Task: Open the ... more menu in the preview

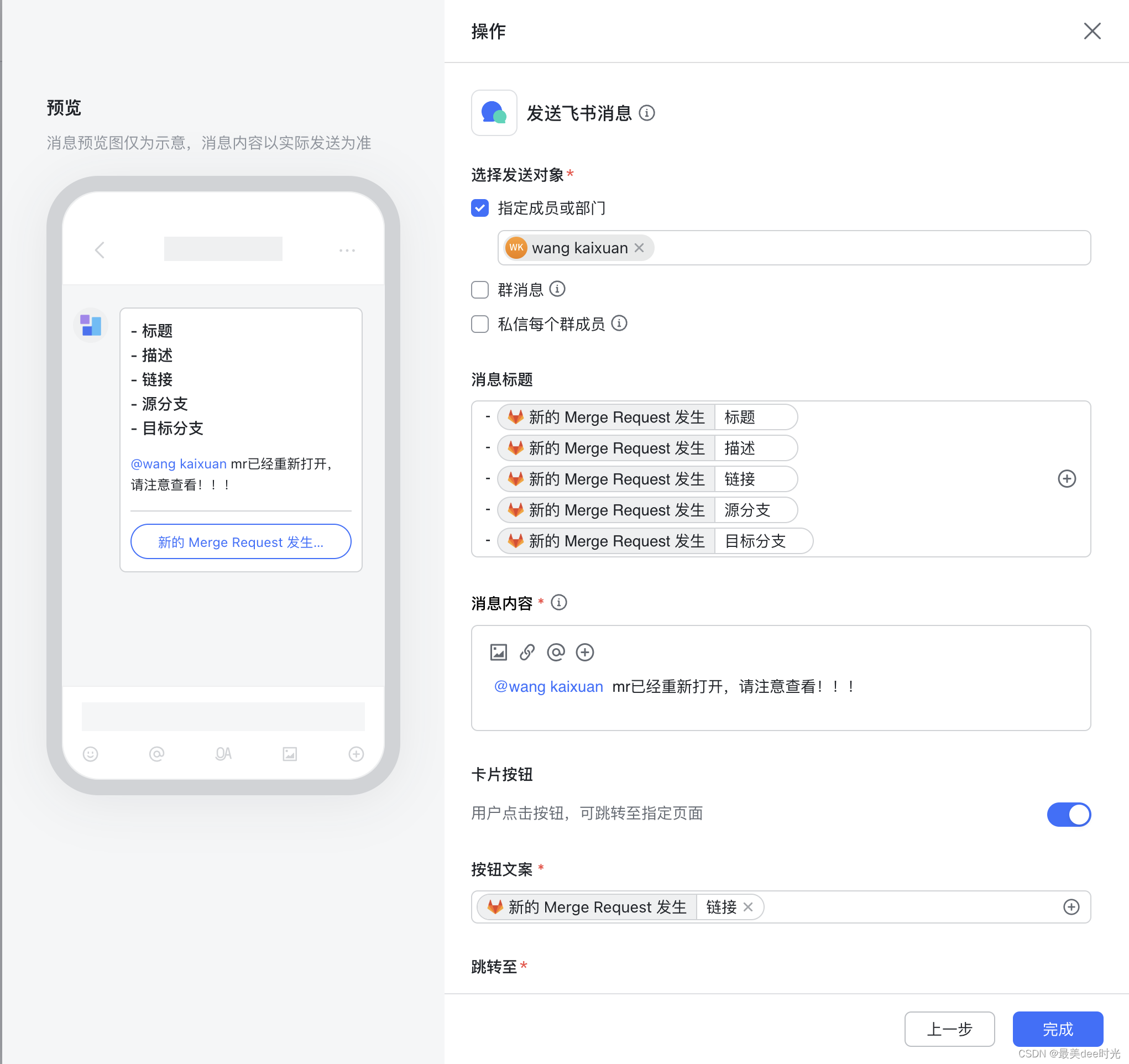Action: click(347, 250)
